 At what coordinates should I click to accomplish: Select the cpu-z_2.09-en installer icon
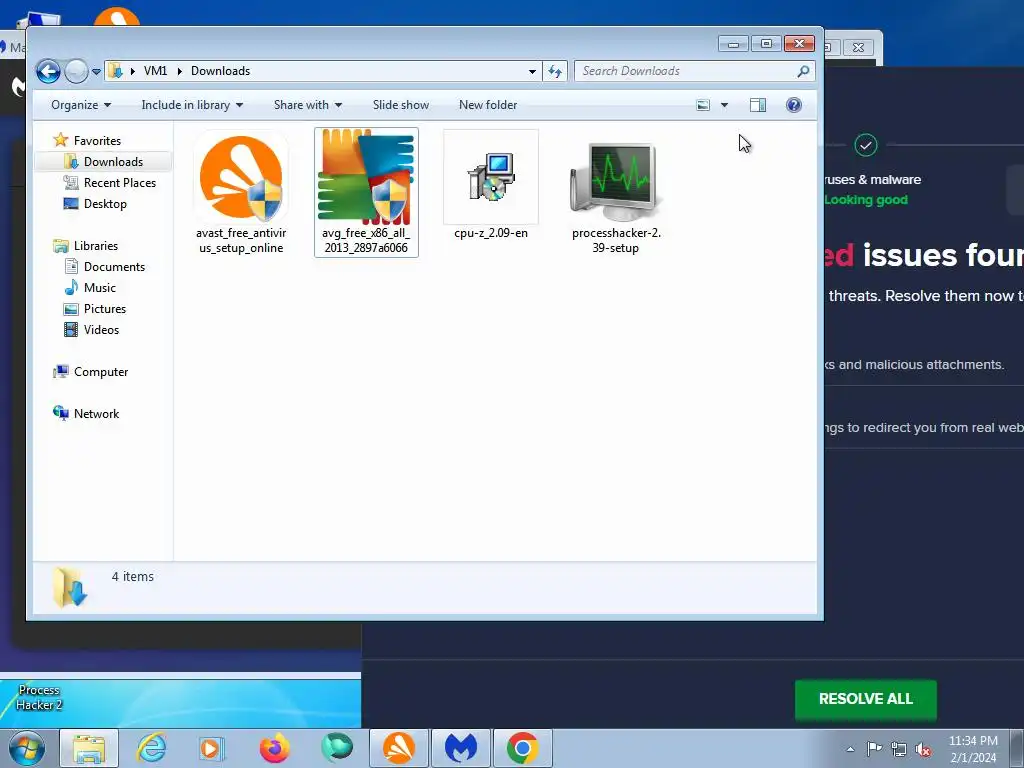(x=491, y=177)
